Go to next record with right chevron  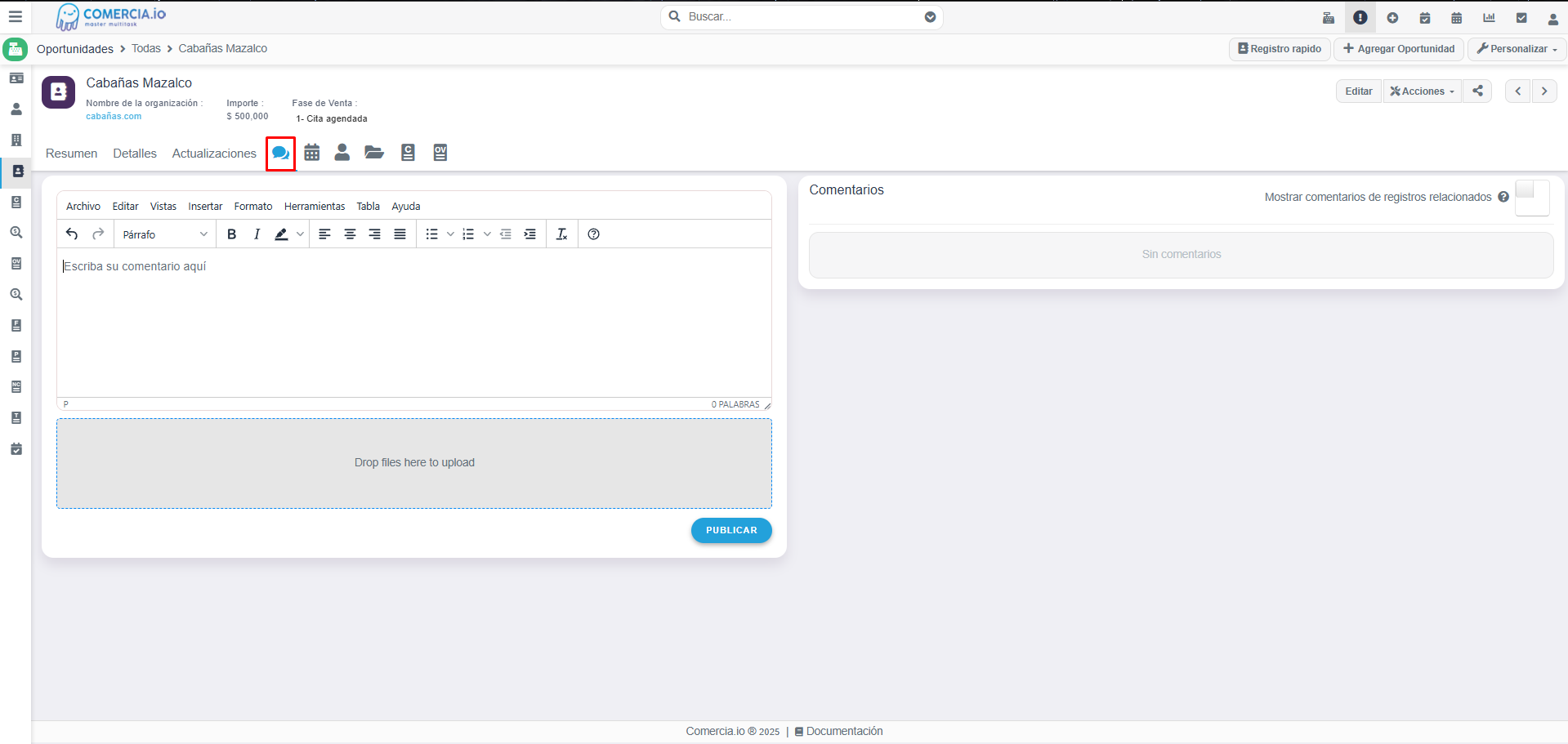(1544, 91)
